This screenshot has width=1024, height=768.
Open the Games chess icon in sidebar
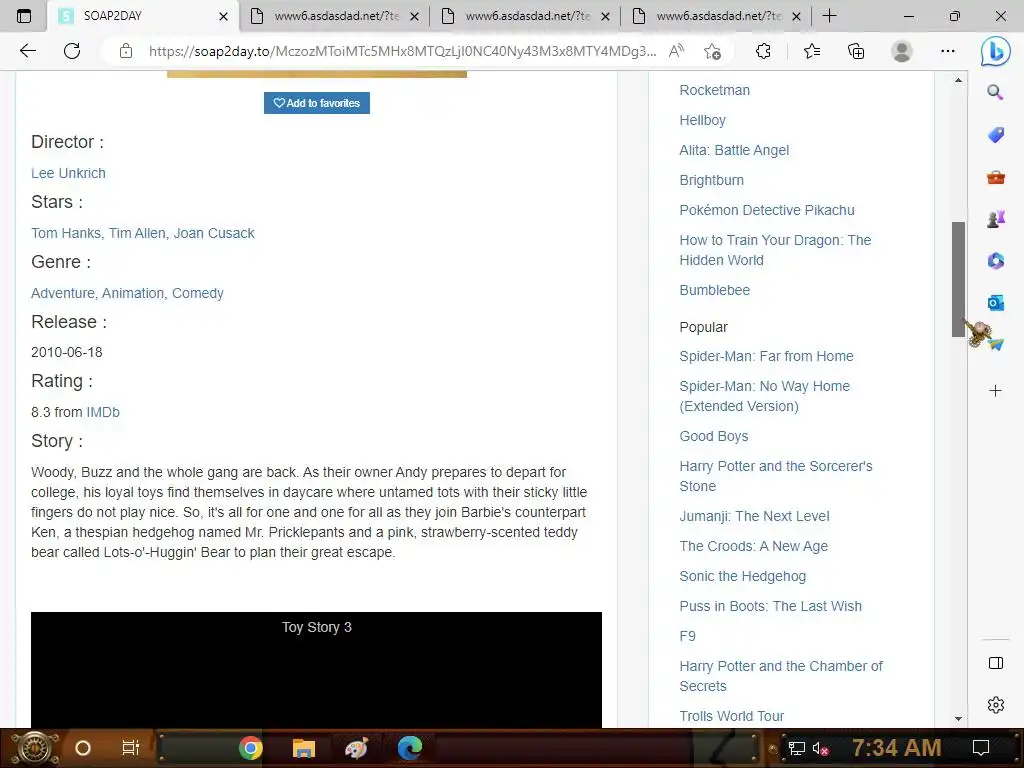995,219
